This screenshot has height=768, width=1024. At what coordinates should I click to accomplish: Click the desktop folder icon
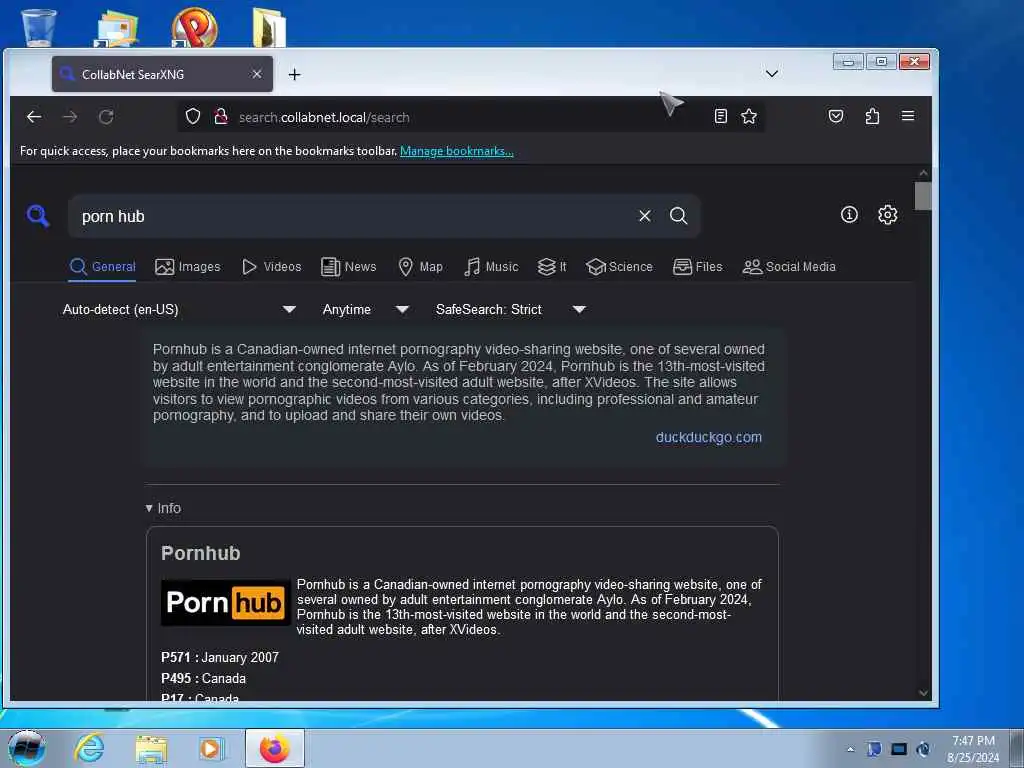269,27
